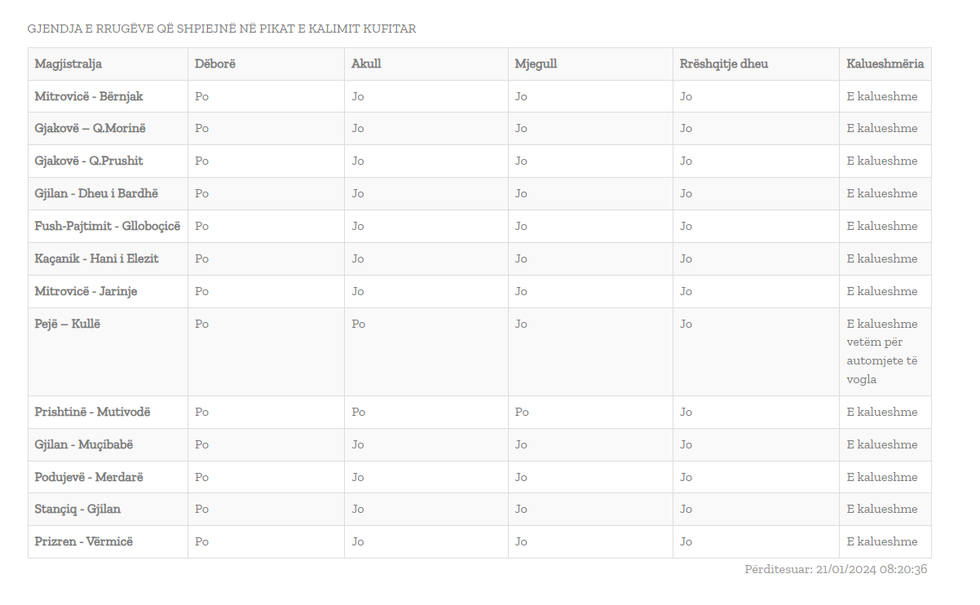Click the Akull column header
980x605 pixels.
366,64
